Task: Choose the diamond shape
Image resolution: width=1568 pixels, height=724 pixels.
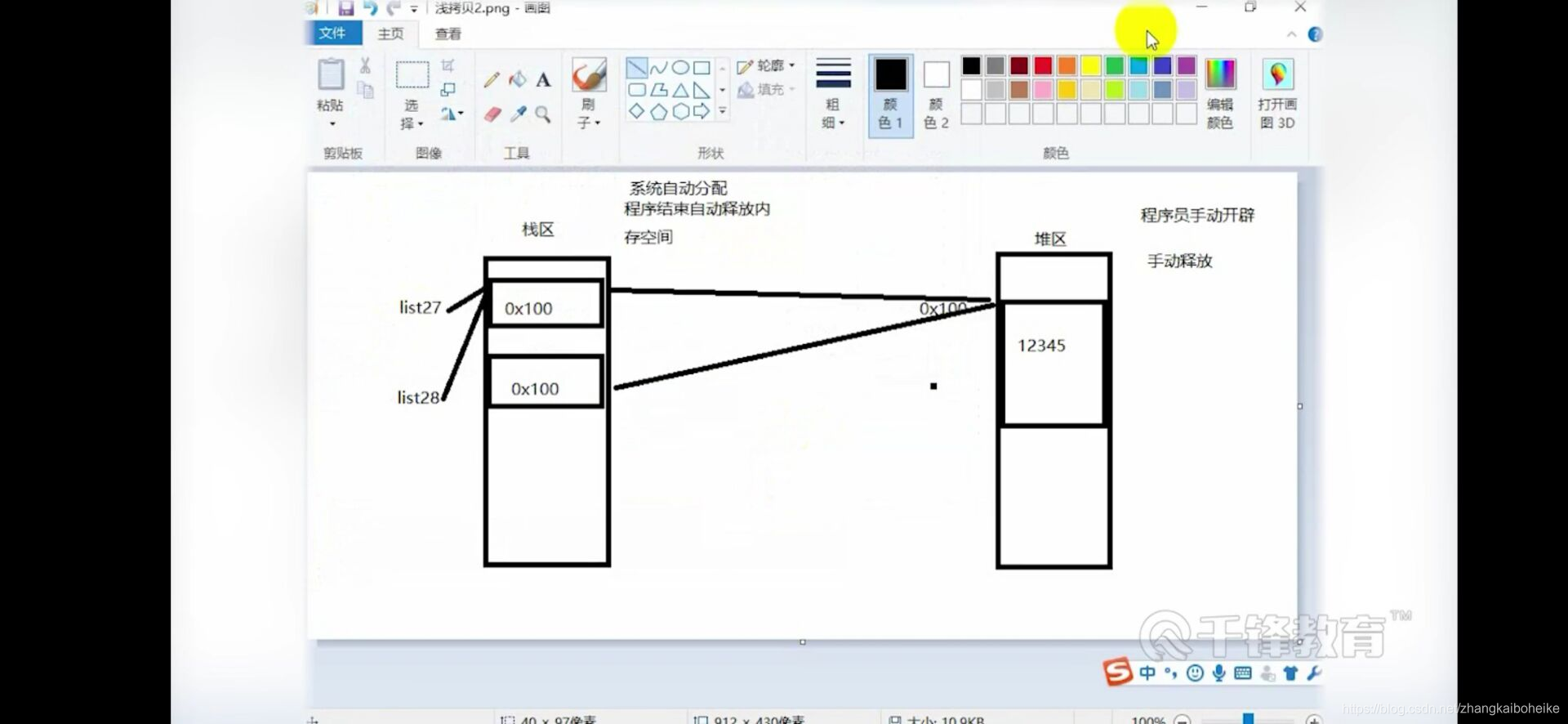Action: click(637, 111)
